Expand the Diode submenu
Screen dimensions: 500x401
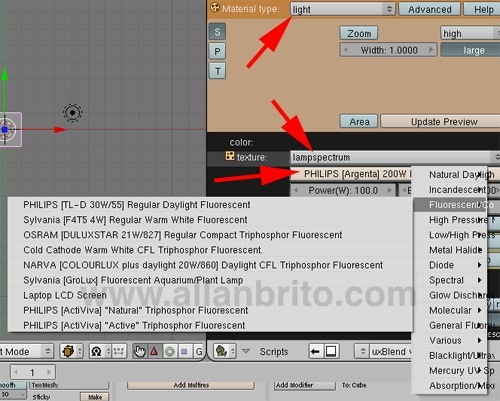point(450,265)
